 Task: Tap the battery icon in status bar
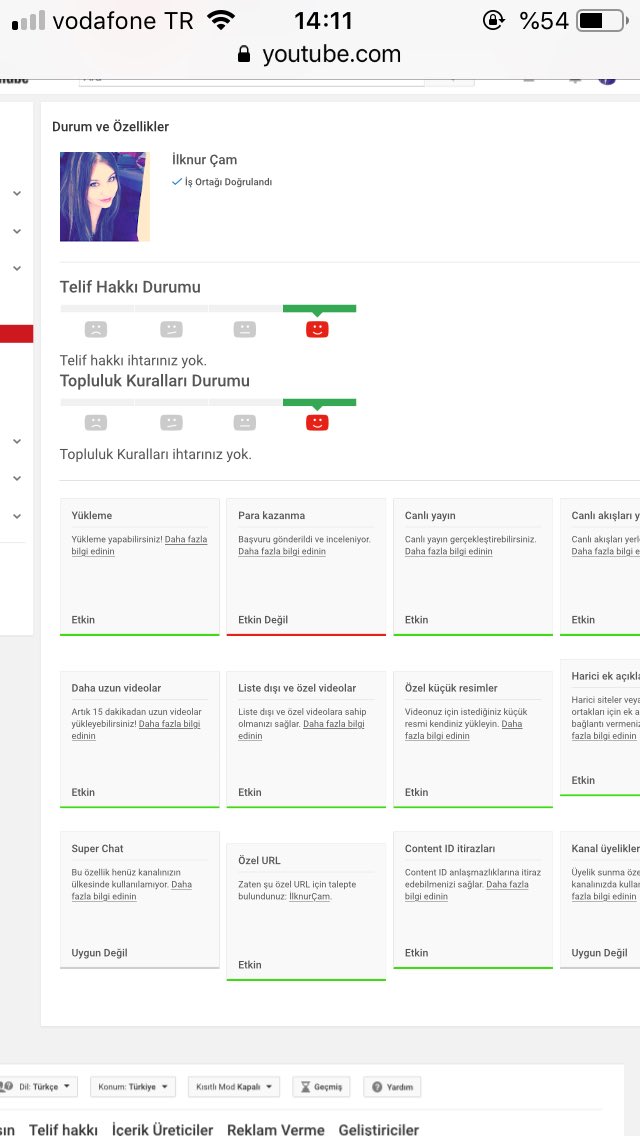pyautogui.click(x=602, y=20)
